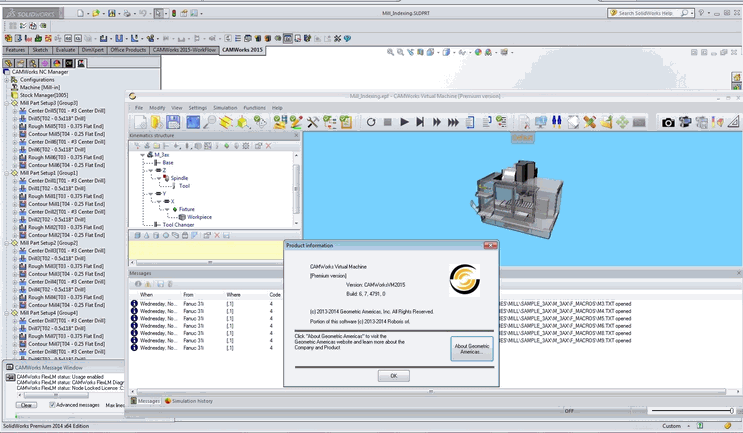
Task: Click the wrench and hammer tools icon
Action: coord(313,122)
